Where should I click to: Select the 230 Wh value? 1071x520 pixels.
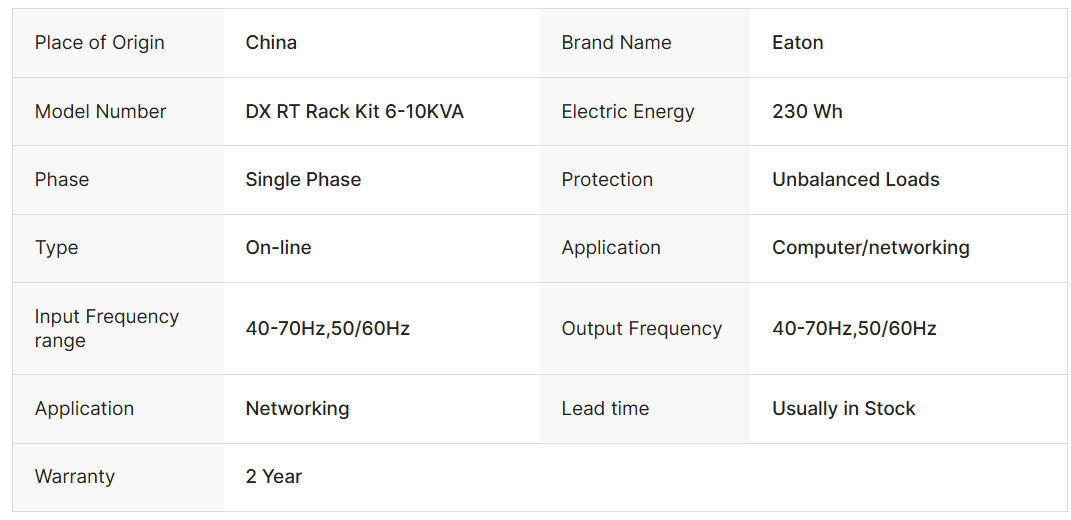point(807,112)
